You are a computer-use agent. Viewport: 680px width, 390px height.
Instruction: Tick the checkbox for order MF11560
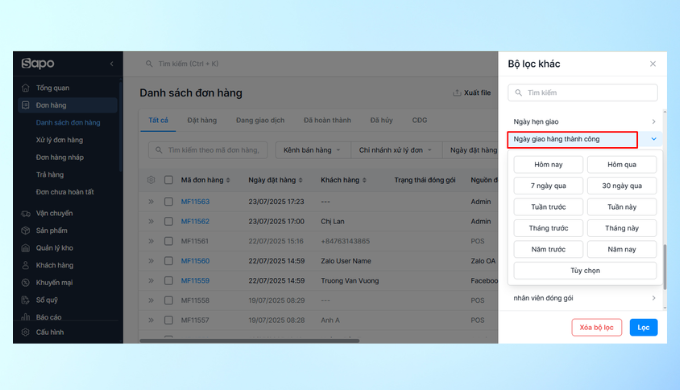click(168, 261)
